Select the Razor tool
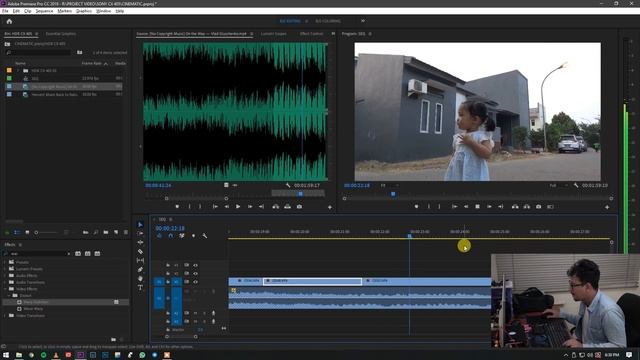The height and width of the screenshot is (360, 640). point(140,251)
